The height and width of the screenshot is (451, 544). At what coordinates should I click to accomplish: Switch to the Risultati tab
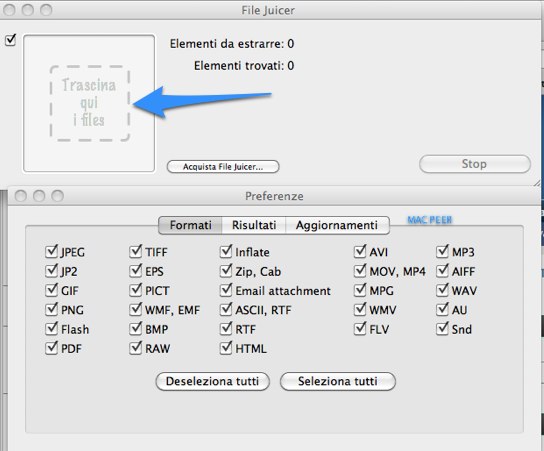click(254, 225)
